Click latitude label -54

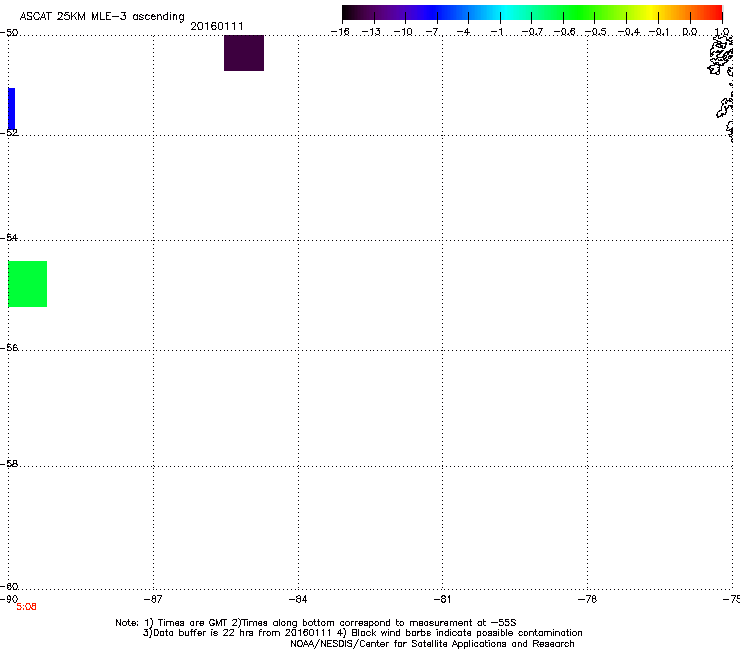pyautogui.click(x=9, y=237)
